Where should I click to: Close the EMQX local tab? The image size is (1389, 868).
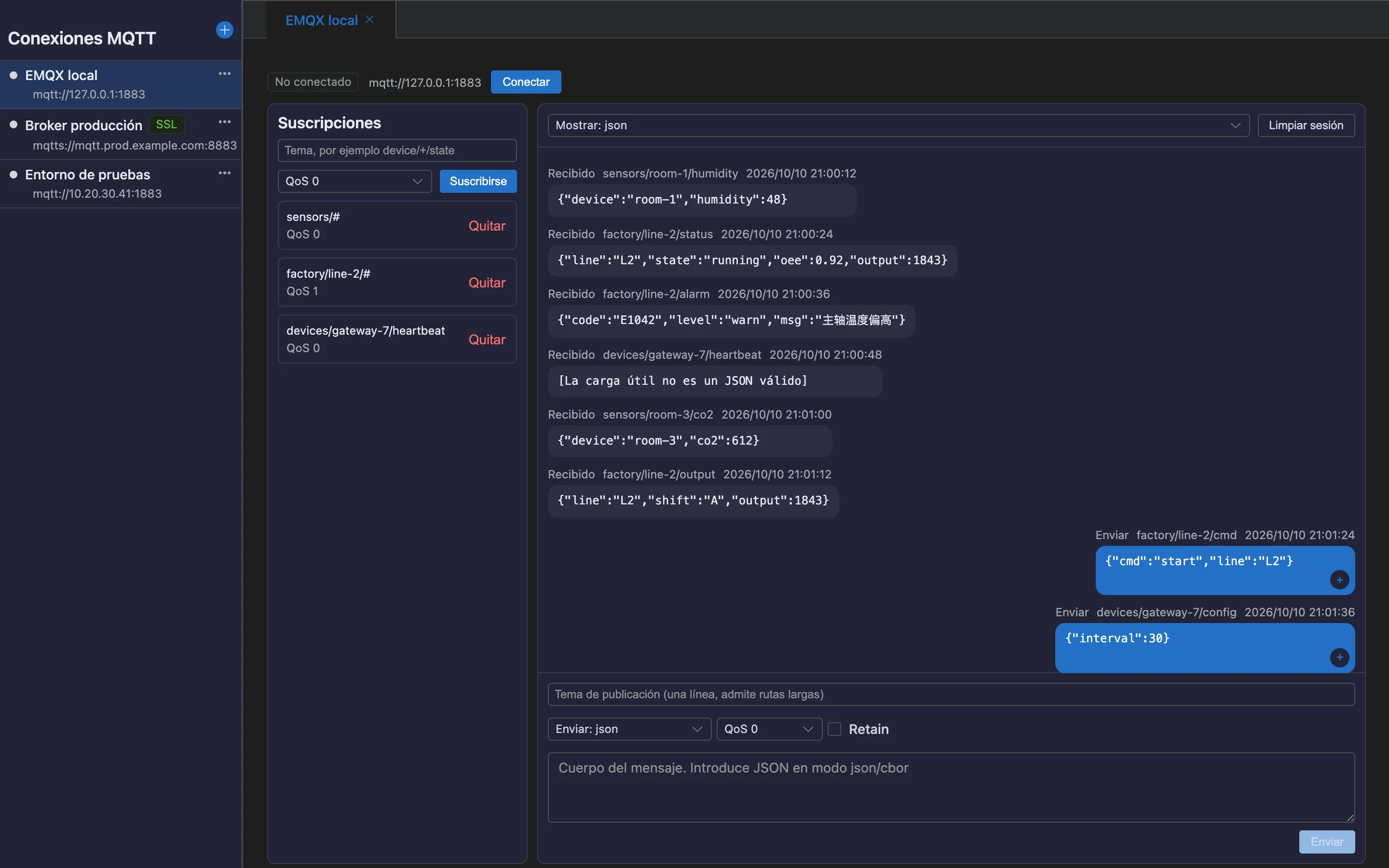(x=369, y=19)
